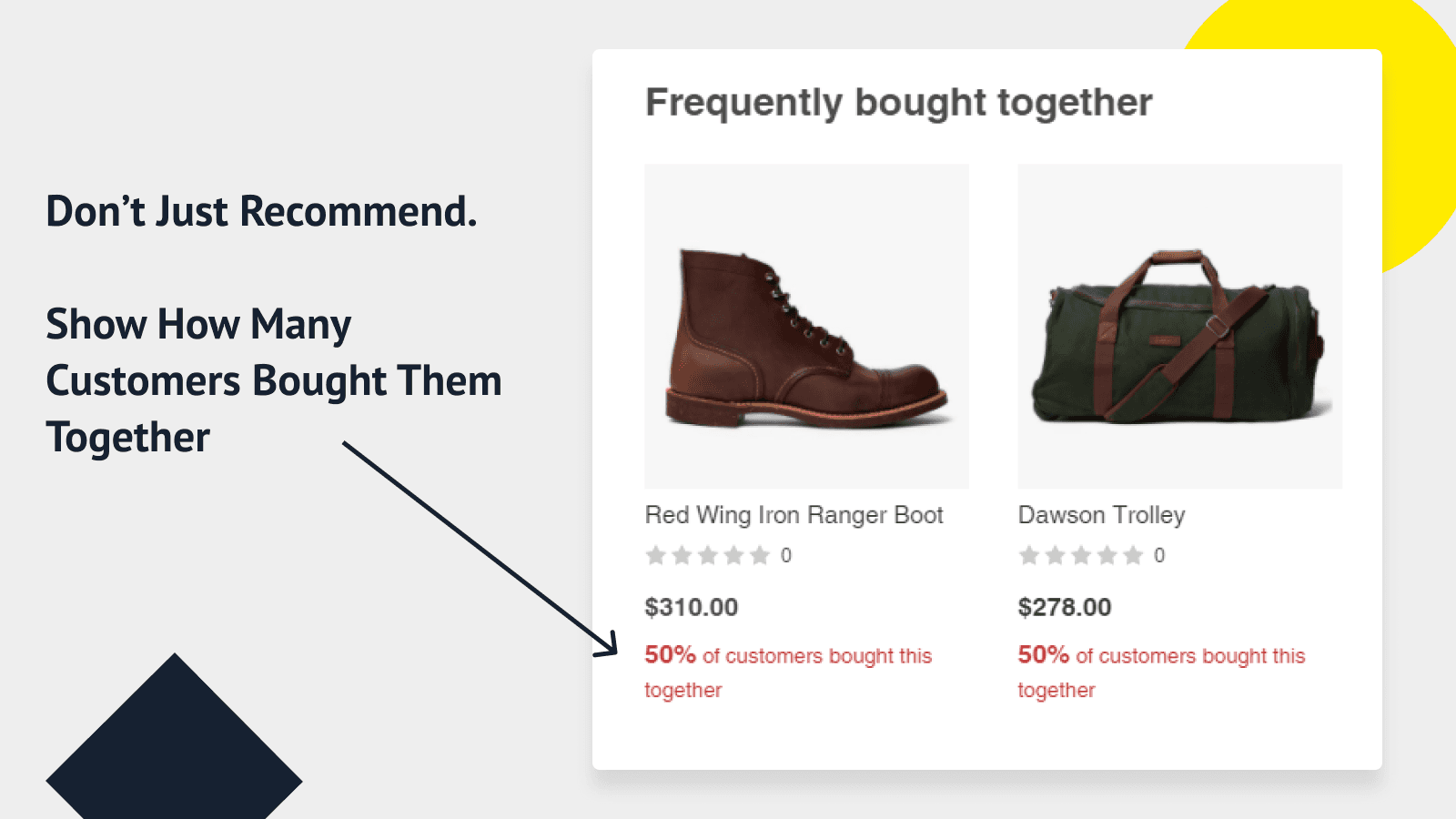1456x819 pixels.
Task: Select the first star under Red Wing boot
Action: [x=654, y=555]
